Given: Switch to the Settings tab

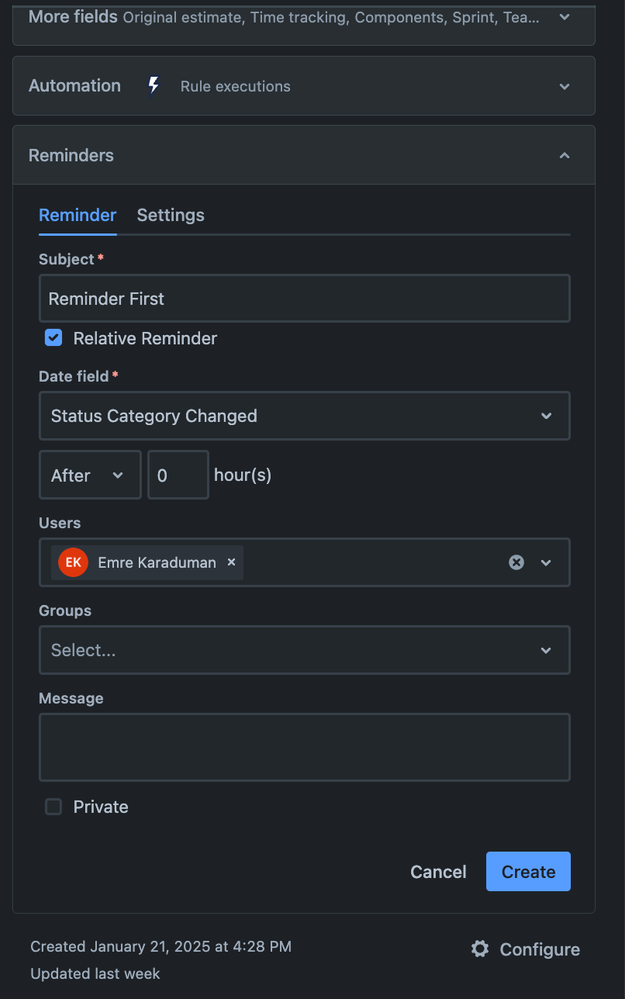Looking at the screenshot, I should click(170, 215).
